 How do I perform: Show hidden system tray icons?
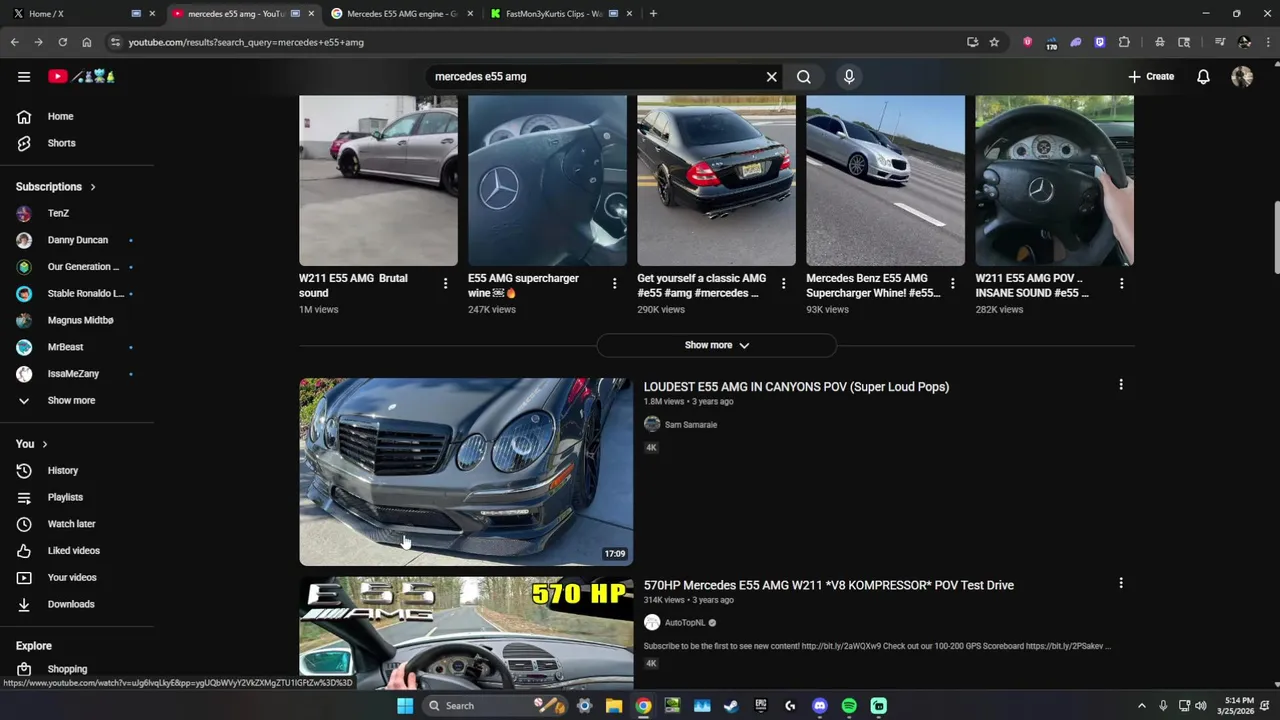pos(1141,706)
